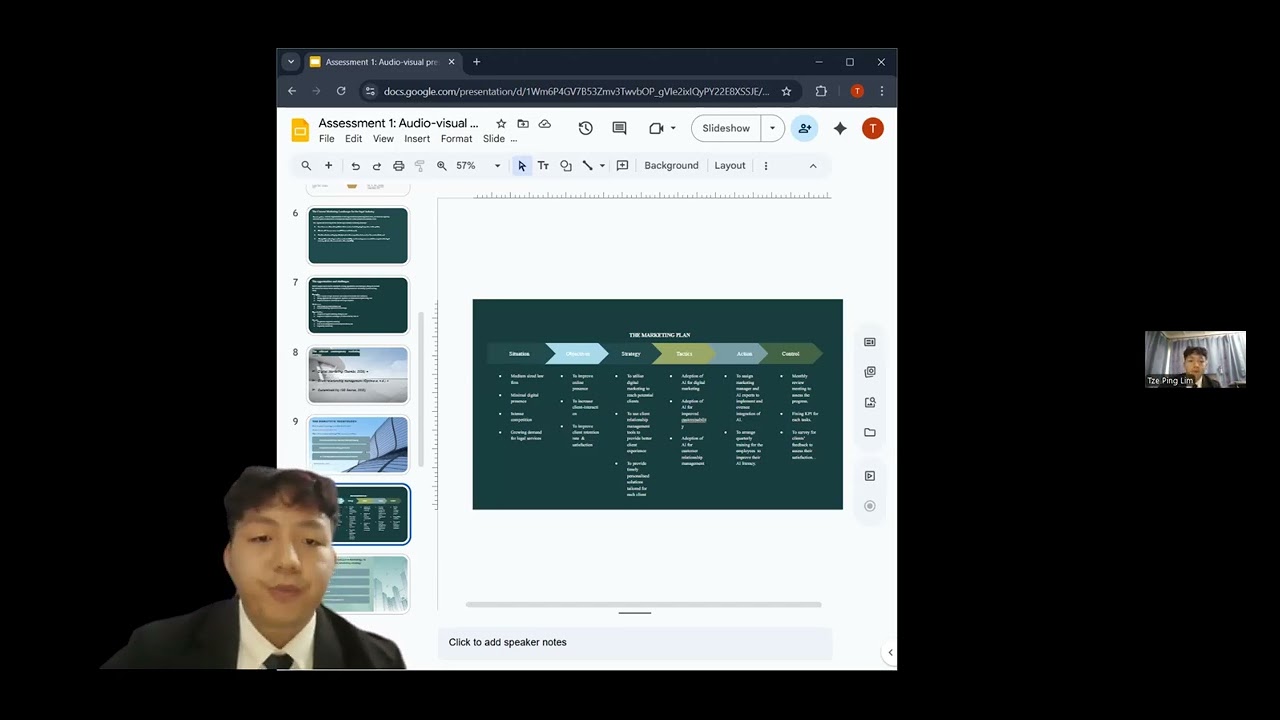Screen dimensions: 1280x720
Task: Choose the Select cursor tool
Action: [521, 166]
